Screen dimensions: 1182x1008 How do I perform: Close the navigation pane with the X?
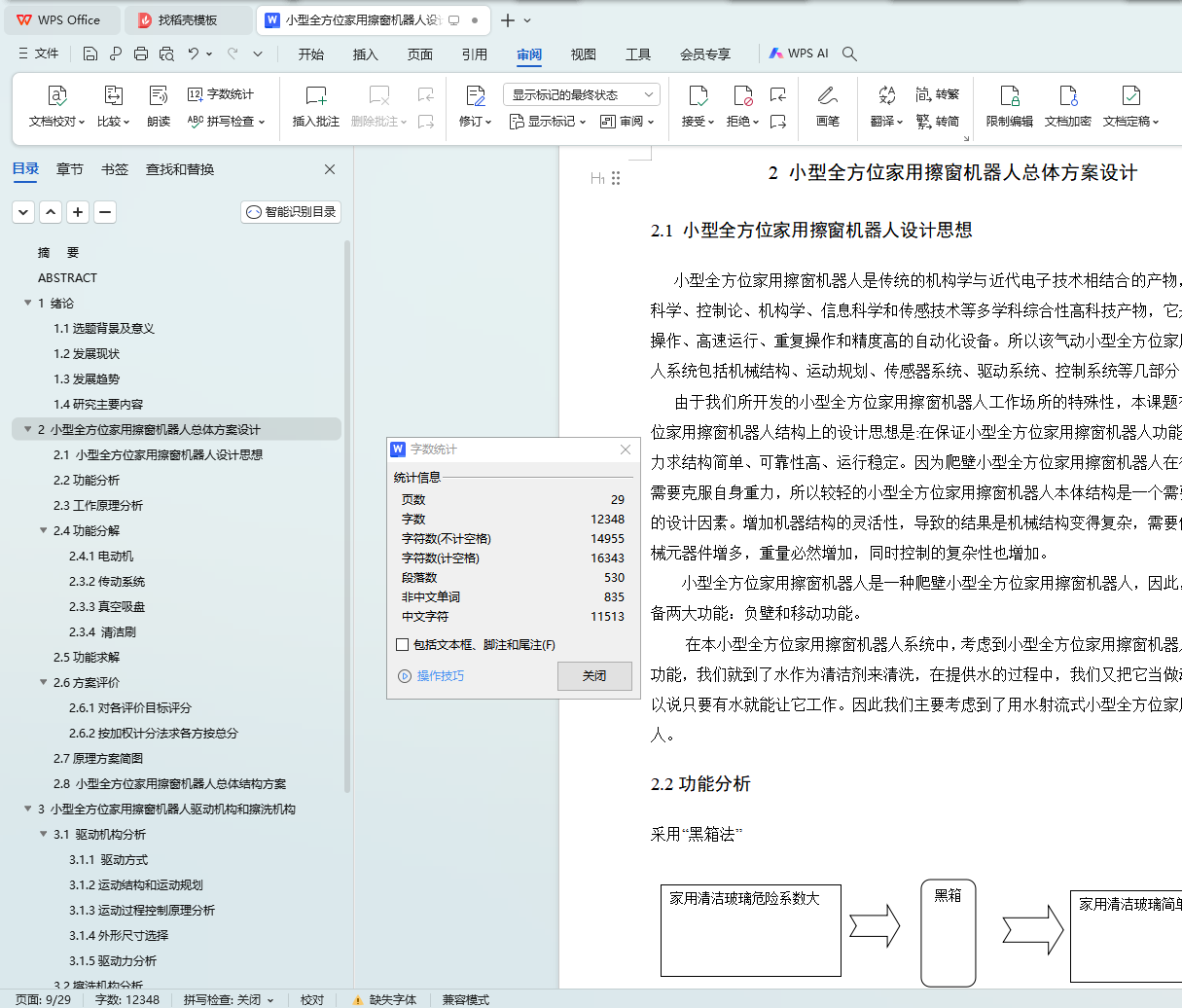pyautogui.click(x=330, y=169)
